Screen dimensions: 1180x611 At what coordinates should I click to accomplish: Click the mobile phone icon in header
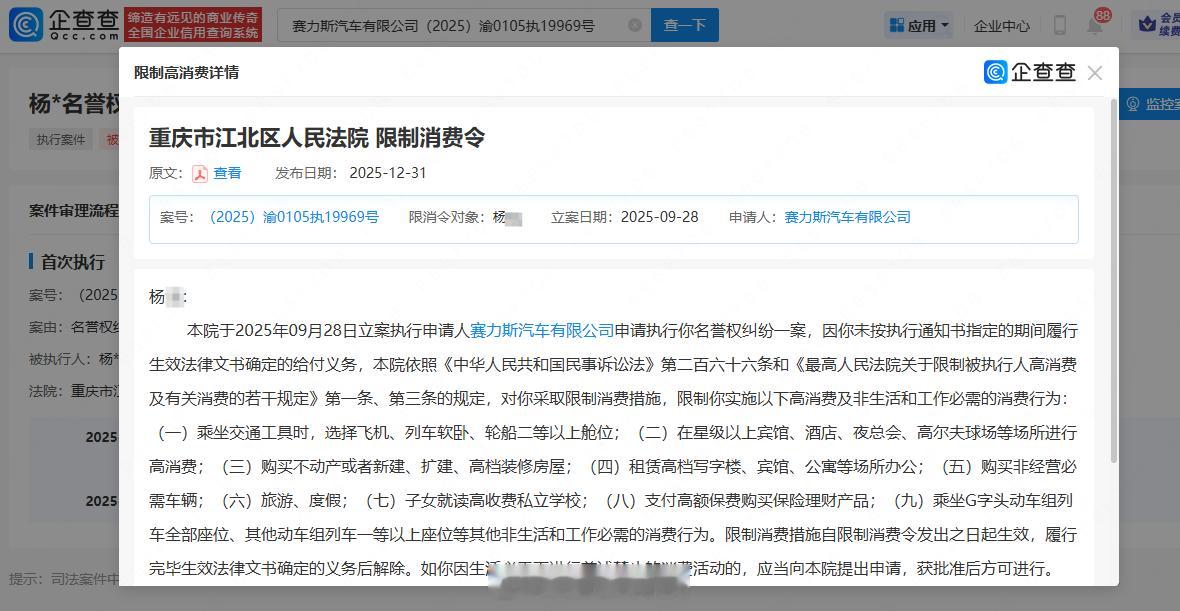click(1060, 26)
